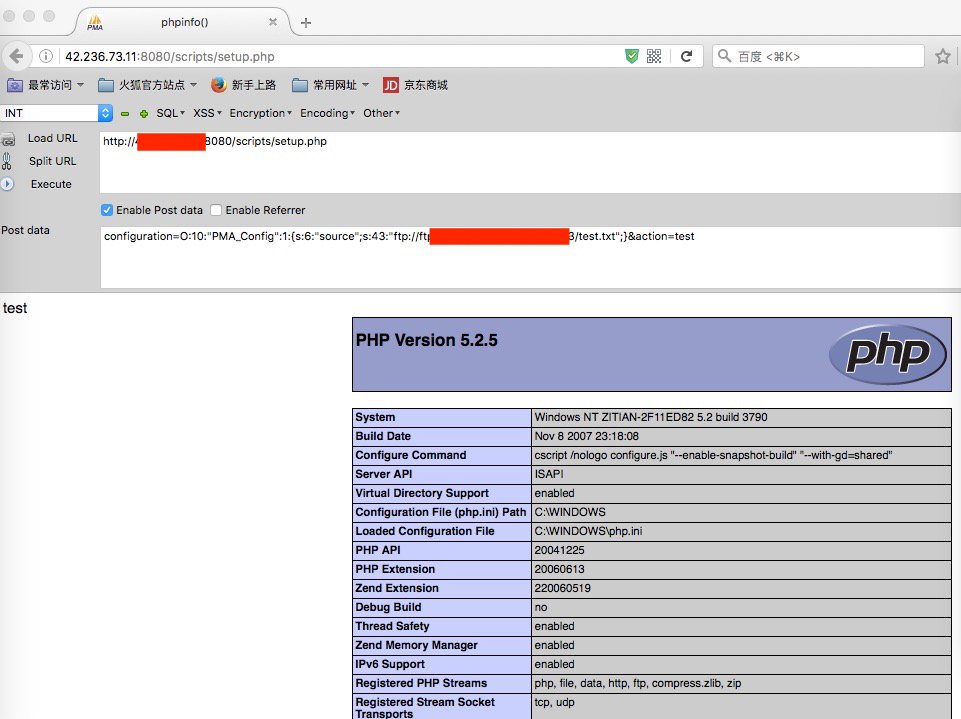Click the Virtual Directory Support label

pos(422,493)
